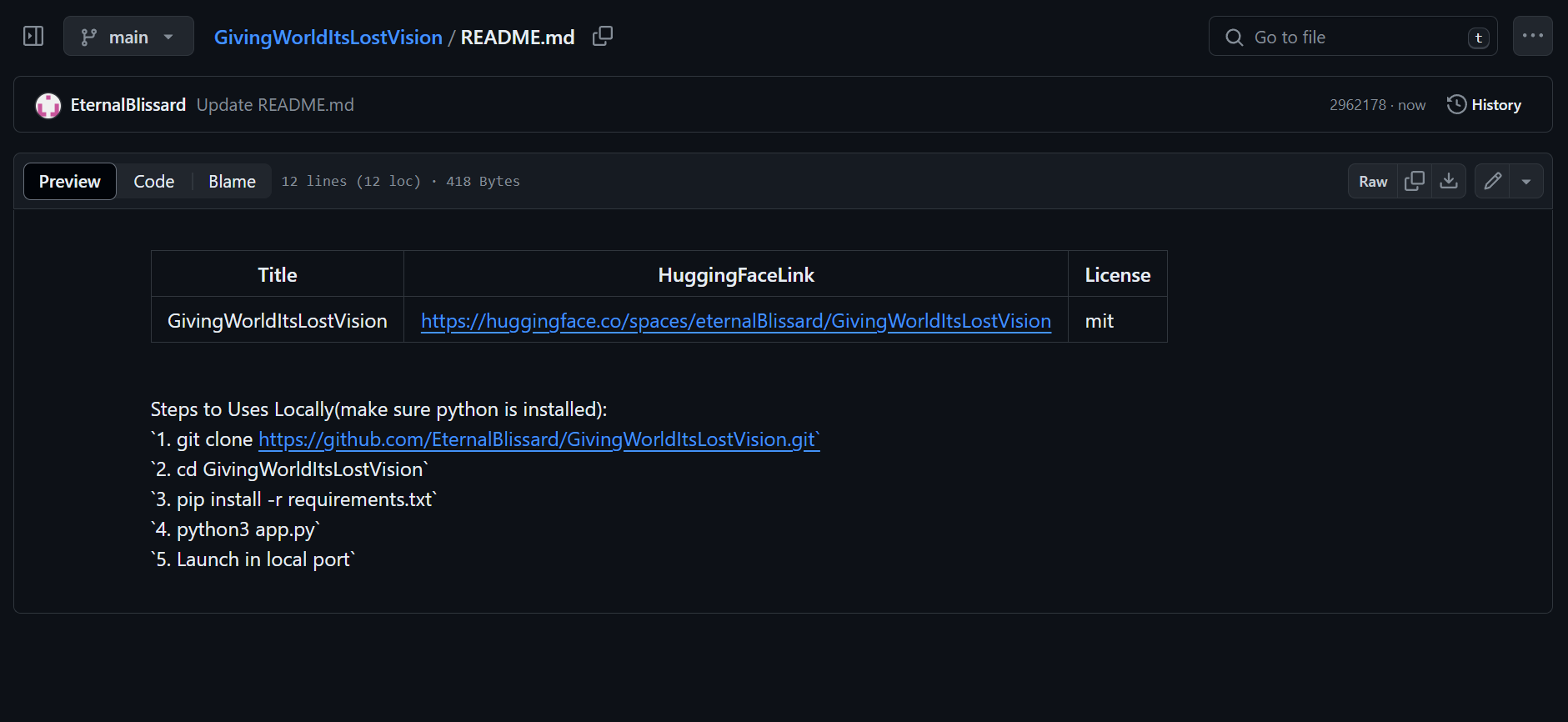Open the Update README.md commit message
This screenshot has height=722, width=1568.
tap(275, 105)
